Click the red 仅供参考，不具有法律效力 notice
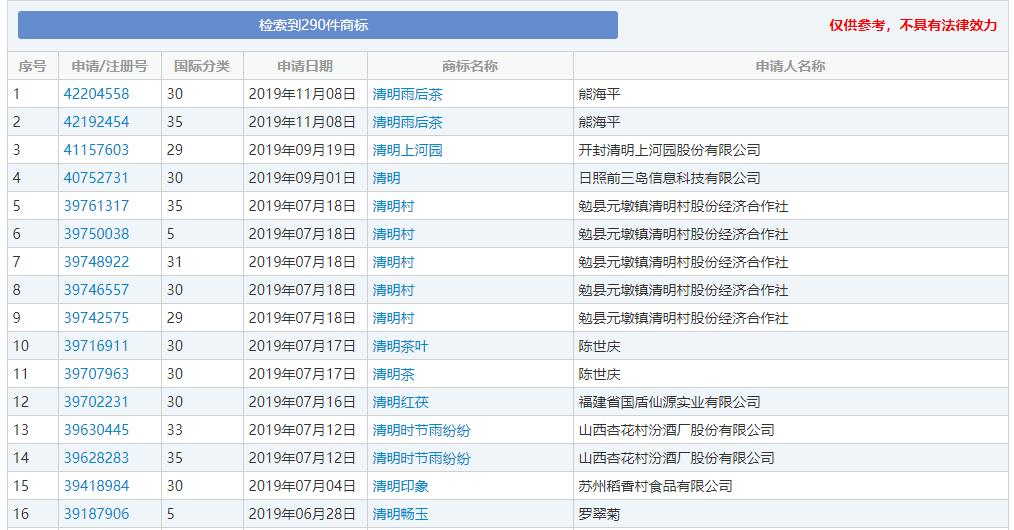Screen dimensions: 1014x530 pyautogui.click(x=913, y=25)
